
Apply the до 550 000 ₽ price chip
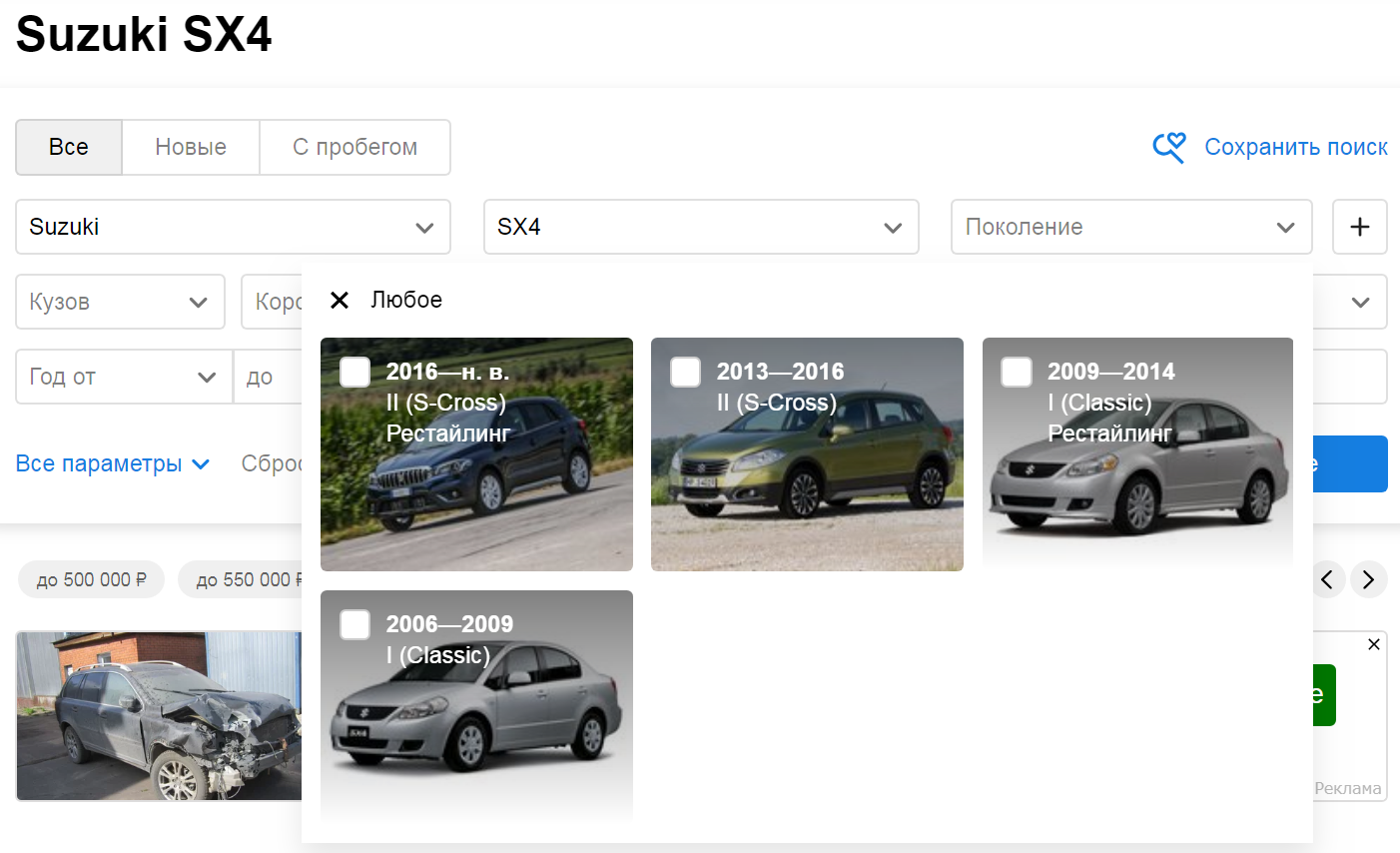coord(241,579)
